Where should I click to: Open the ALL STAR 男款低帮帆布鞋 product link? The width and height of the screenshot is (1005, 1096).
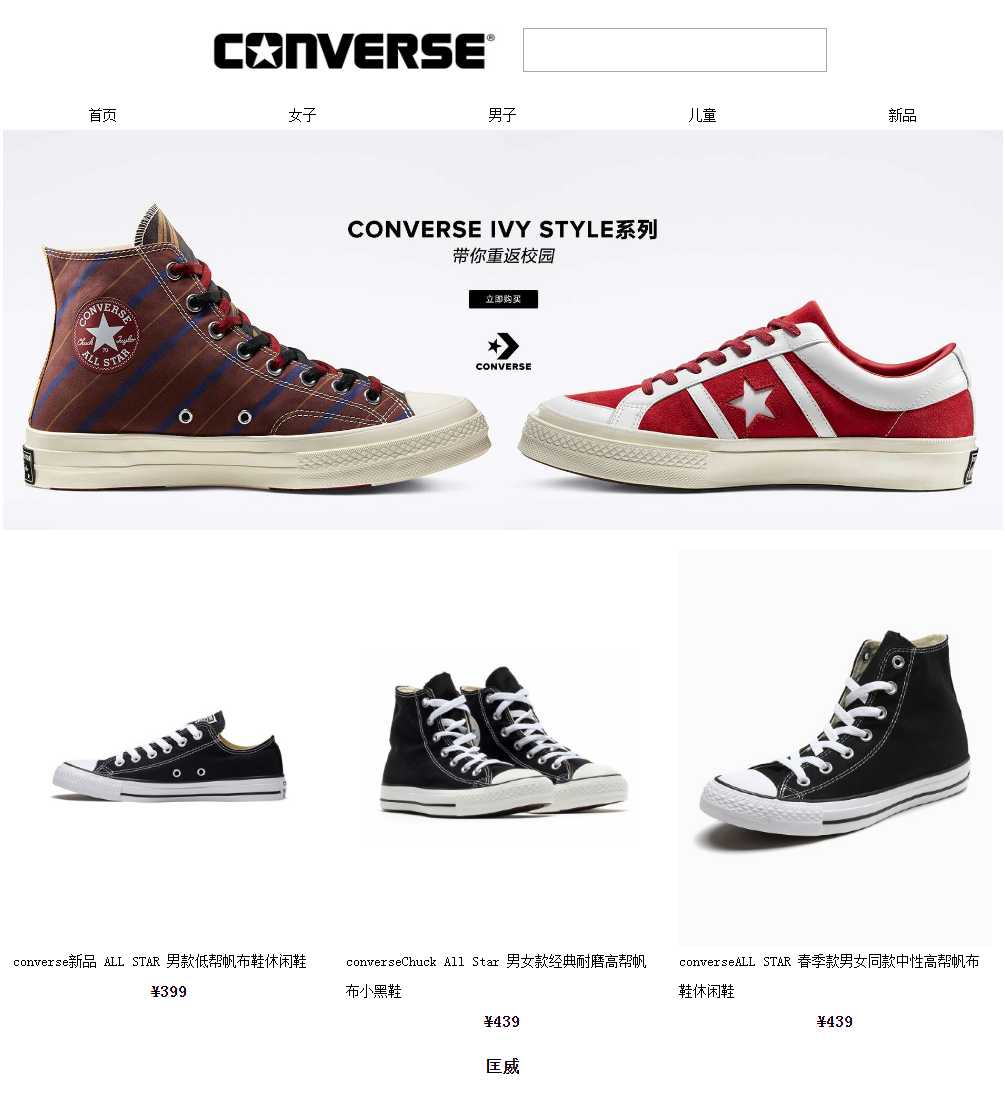160,962
